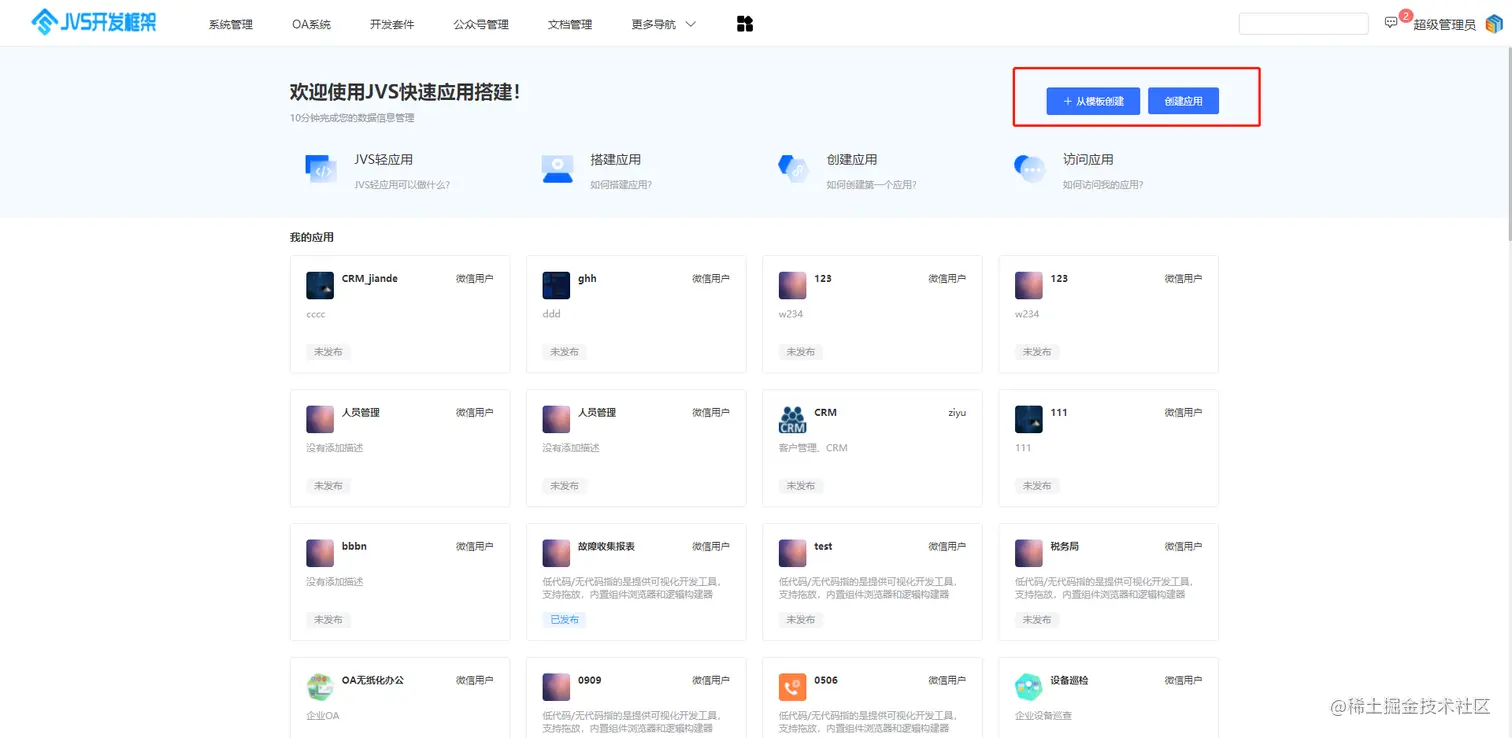
Task: Open the bbbn application title
Action: 354,546
